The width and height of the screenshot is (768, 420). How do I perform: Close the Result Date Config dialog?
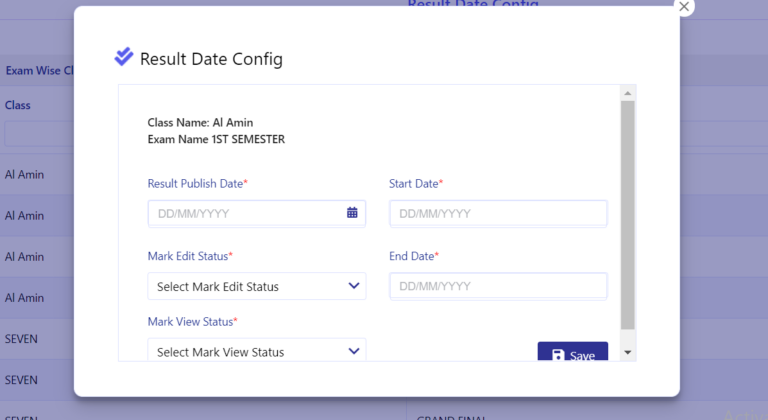(x=684, y=7)
